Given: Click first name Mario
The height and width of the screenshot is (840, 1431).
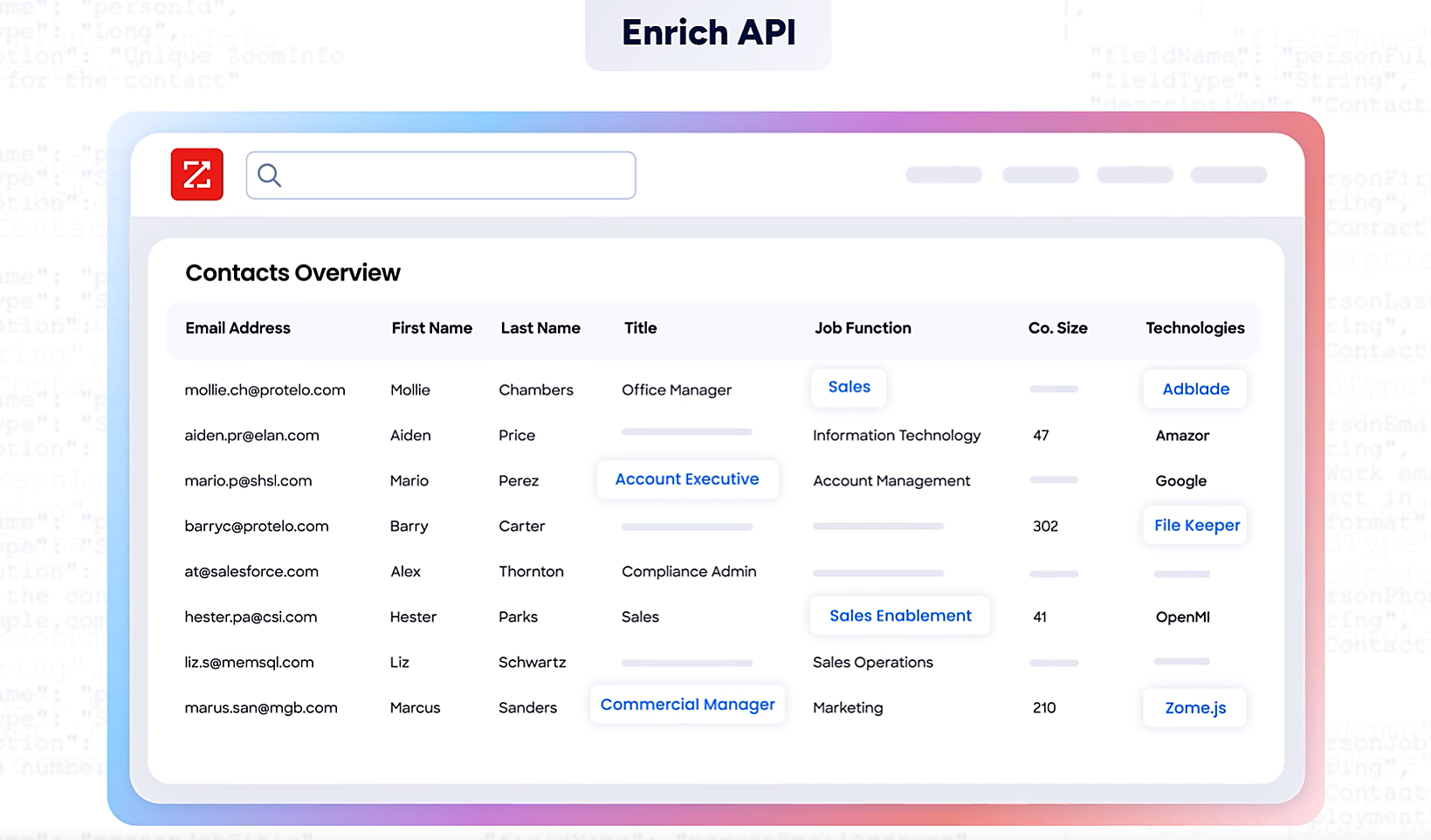Looking at the screenshot, I should point(409,481).
